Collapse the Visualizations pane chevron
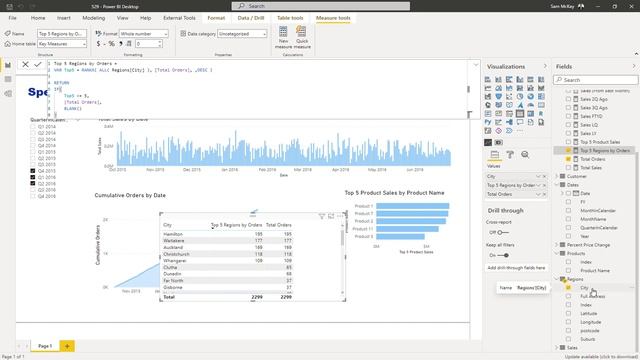 [x=545, y=66]
